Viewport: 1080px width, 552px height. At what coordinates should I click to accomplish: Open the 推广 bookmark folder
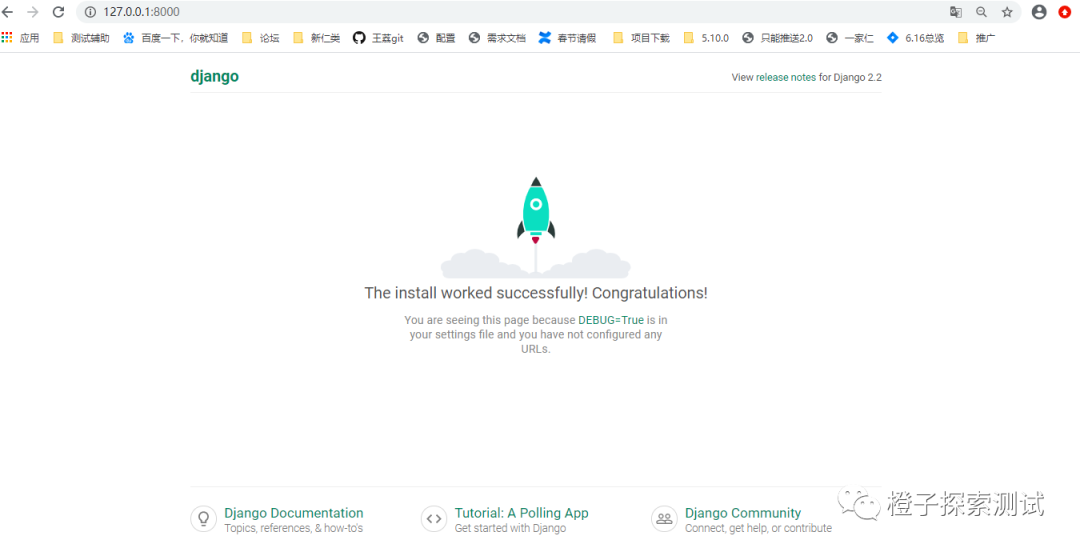click(977, 38)
